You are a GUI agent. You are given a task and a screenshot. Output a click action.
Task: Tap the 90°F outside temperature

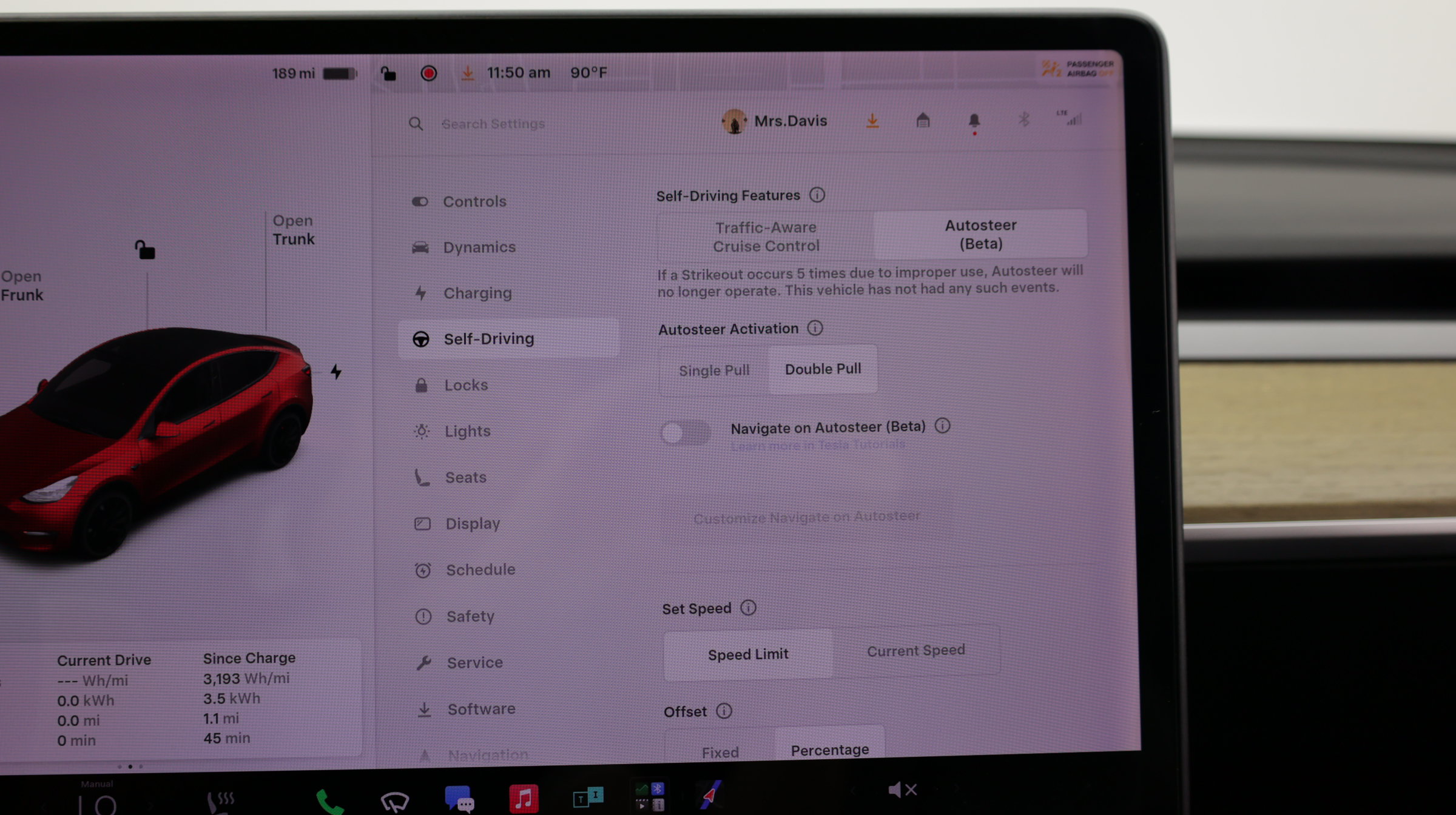(588, 73)
